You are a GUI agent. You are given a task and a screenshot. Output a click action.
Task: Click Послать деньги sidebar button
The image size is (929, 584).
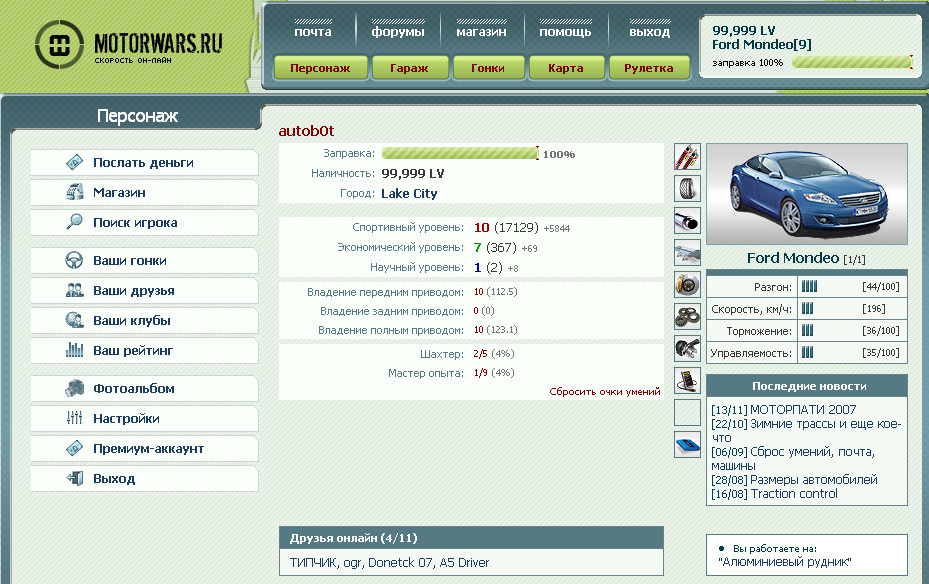143,163
